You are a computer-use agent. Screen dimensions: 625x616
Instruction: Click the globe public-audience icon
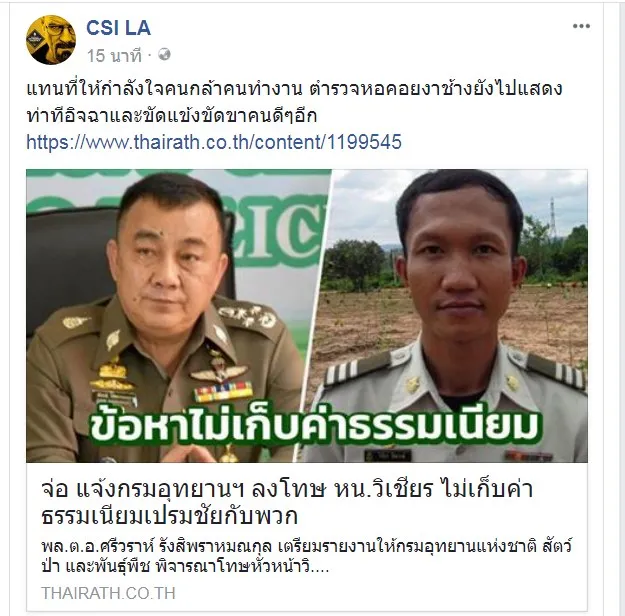[x=164, y=54]
